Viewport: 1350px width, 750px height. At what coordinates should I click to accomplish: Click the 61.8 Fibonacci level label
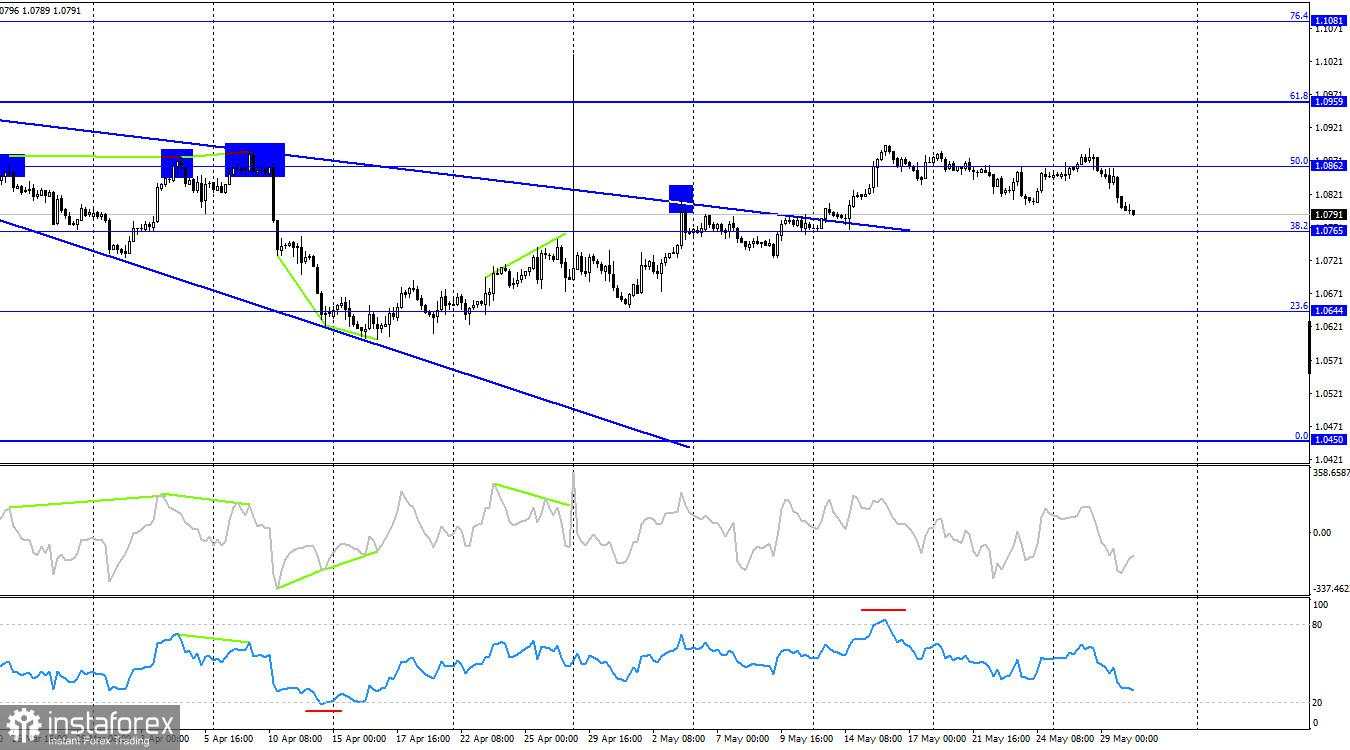coord(1298,96)
